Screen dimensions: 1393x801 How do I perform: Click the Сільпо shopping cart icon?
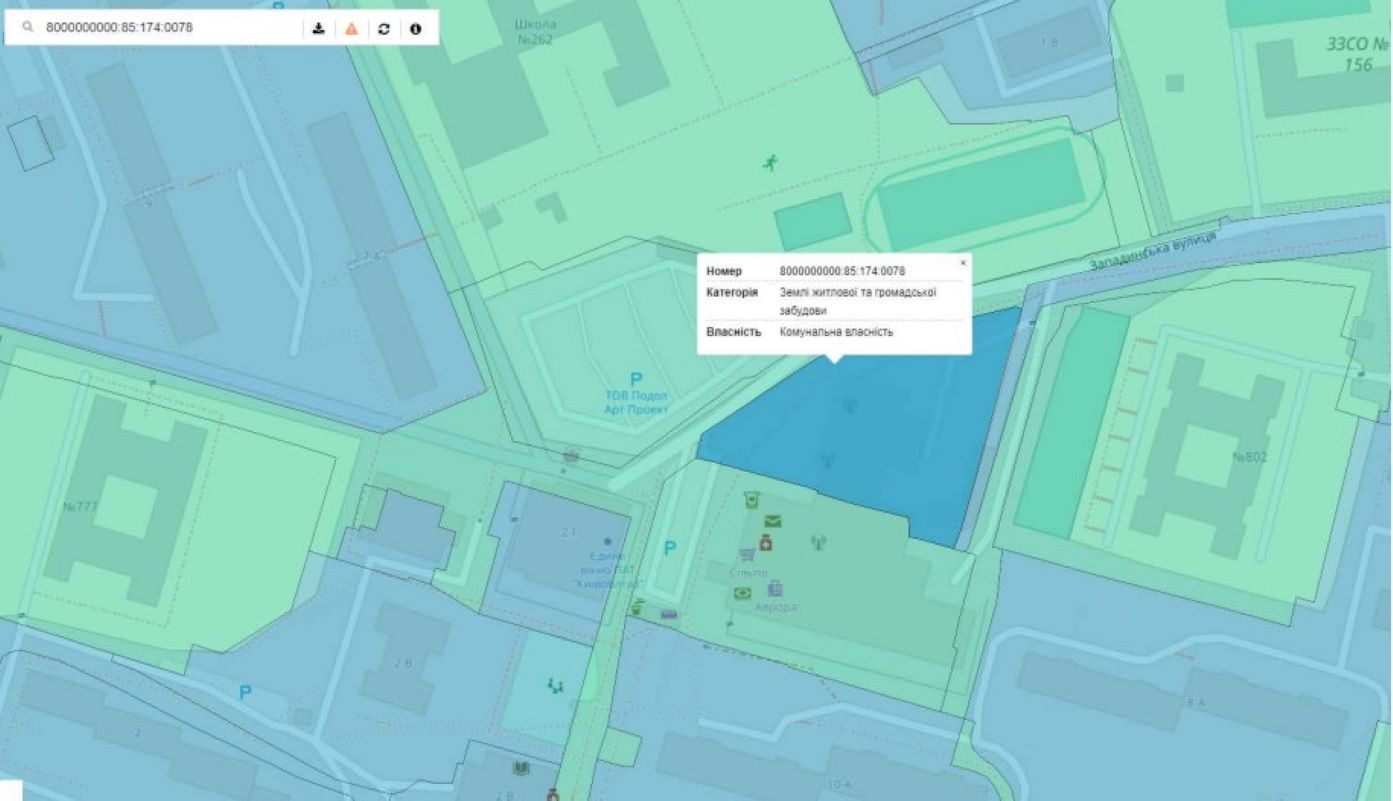[746, 554]
